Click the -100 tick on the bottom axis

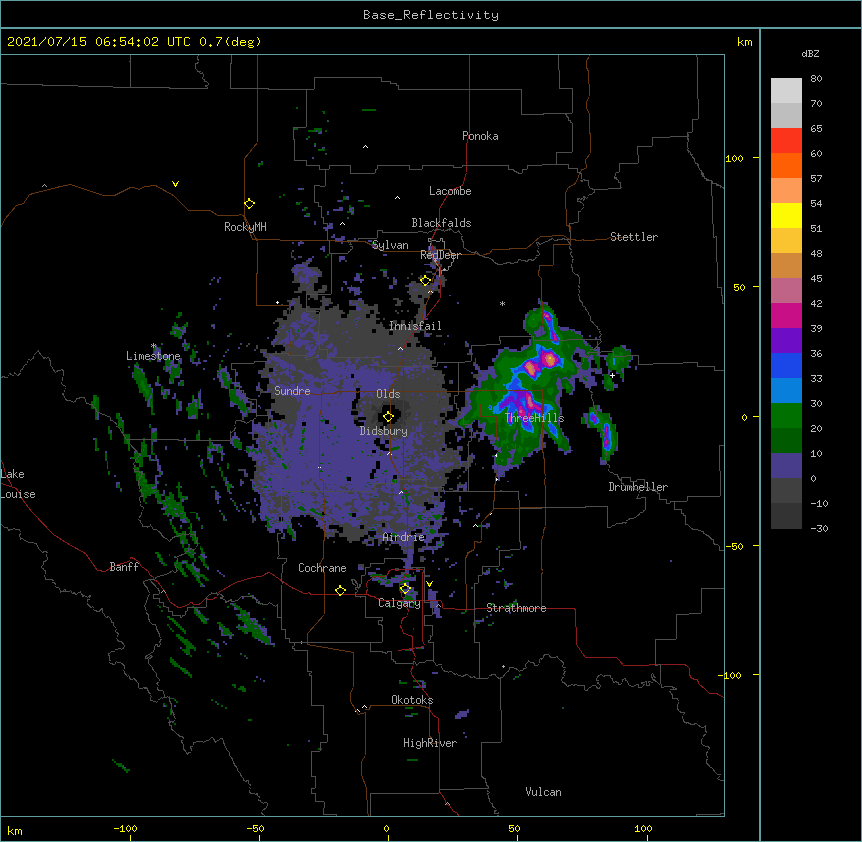[x=125, y=829]
